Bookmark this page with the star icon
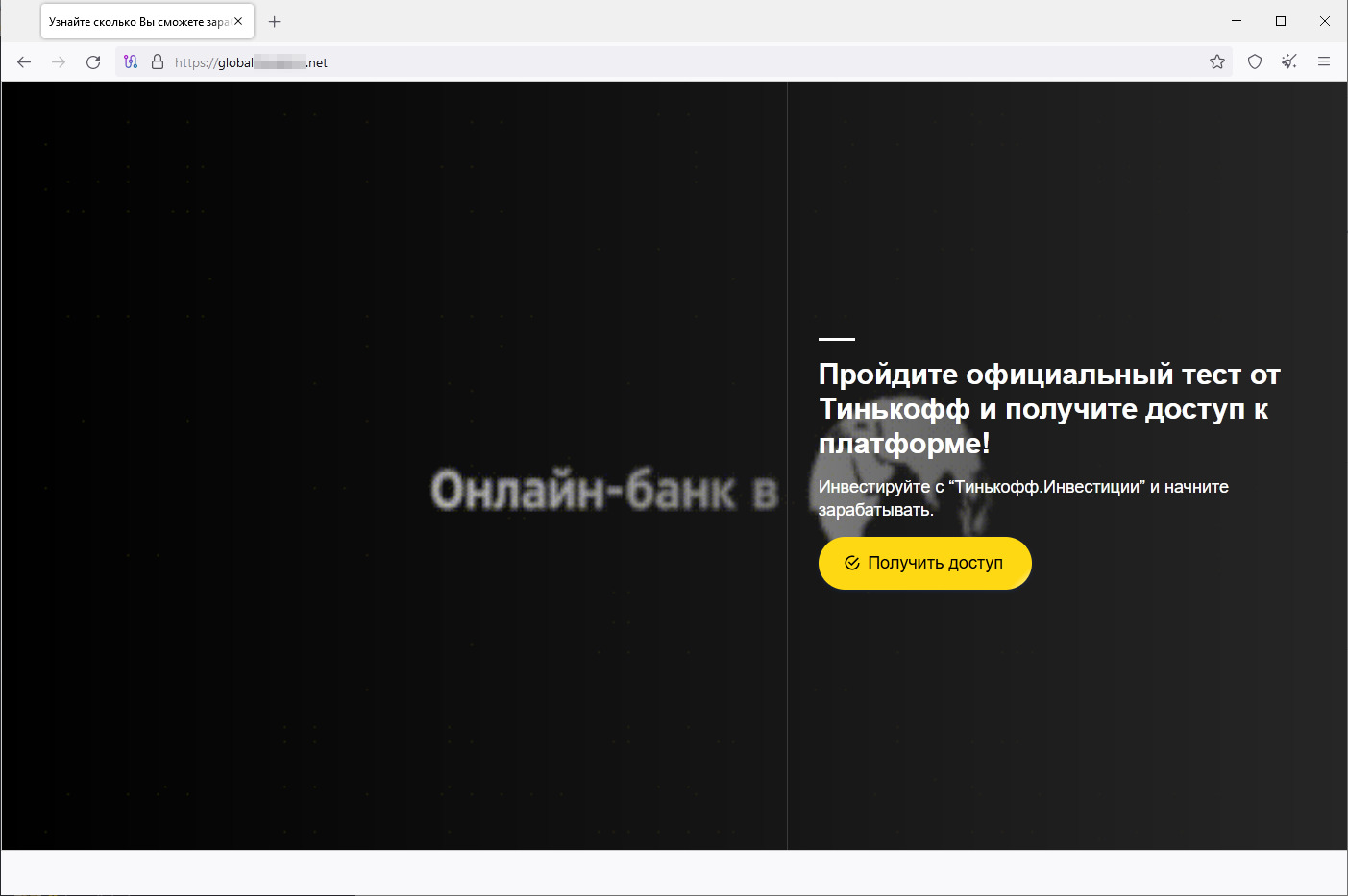 pos(1217,61)
